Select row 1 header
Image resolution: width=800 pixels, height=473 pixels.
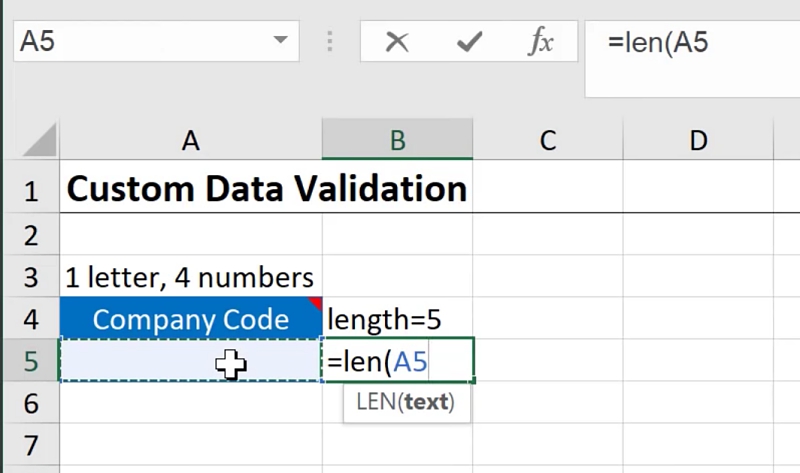tap(30, 190)
